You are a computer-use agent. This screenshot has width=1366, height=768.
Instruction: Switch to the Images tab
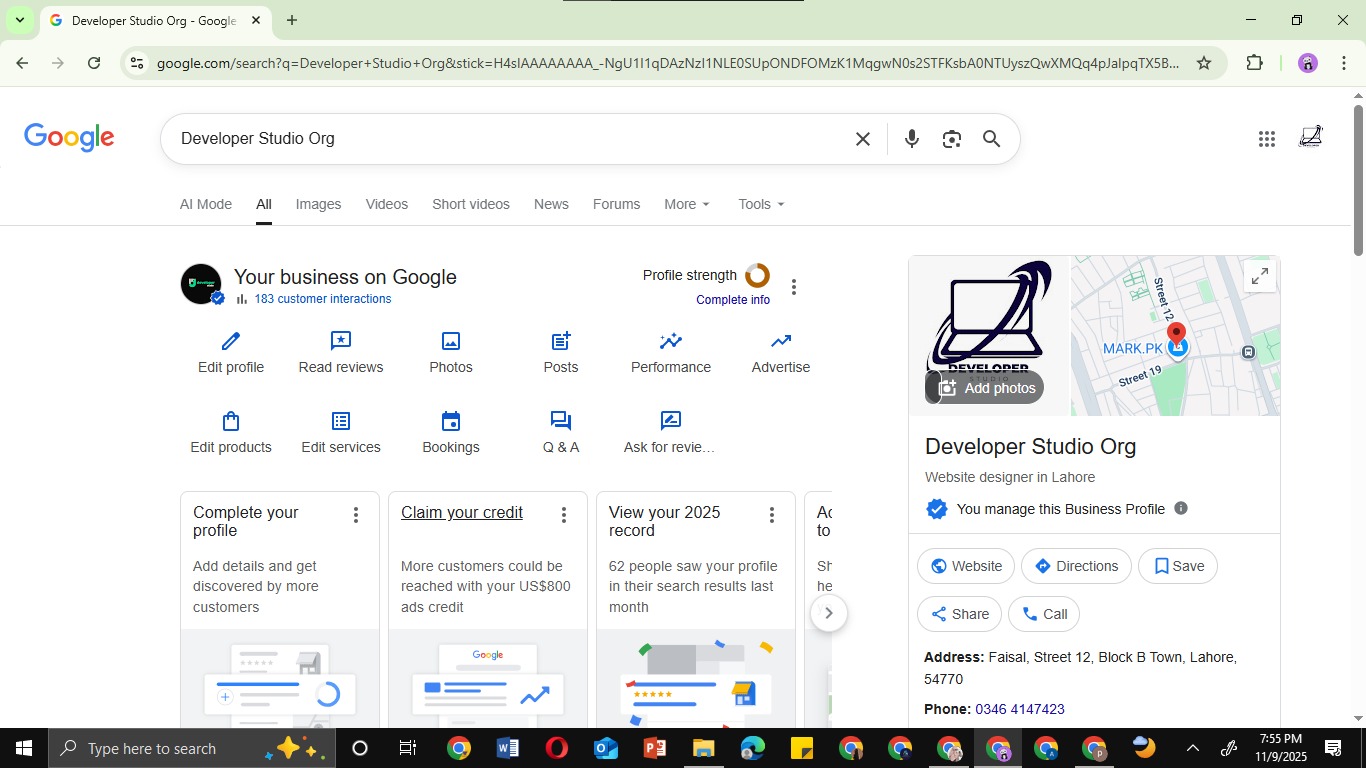click(318, 204)
